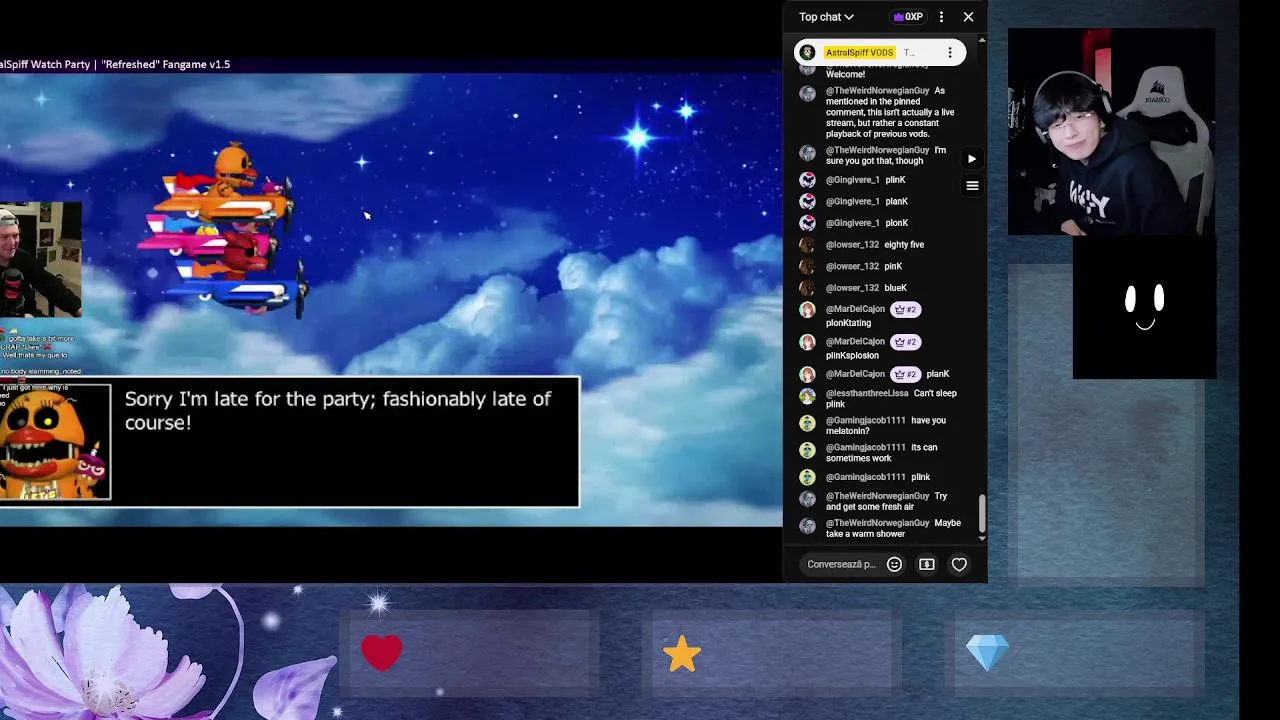Click the username @MarDelCajon beside planK

tap(855, 374)
